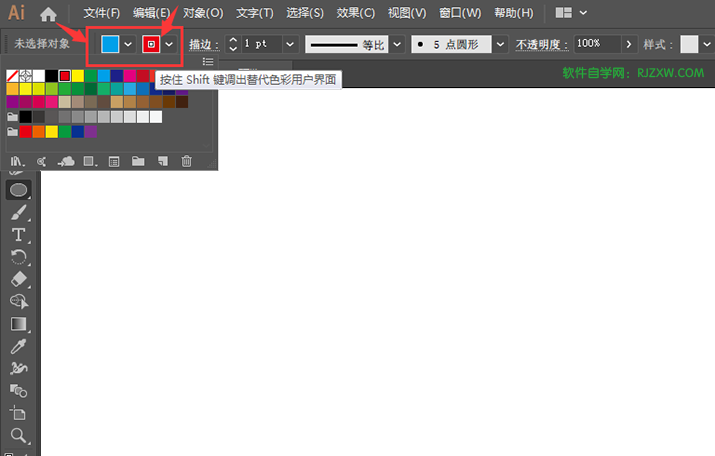Select the black swatch beside white swatch

(52, 76)
